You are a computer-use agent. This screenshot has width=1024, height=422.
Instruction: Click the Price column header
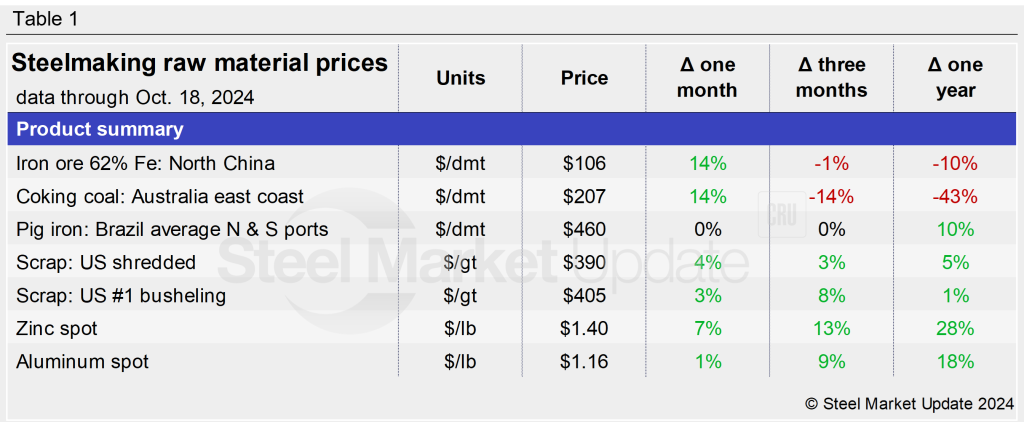click(584, 78)
